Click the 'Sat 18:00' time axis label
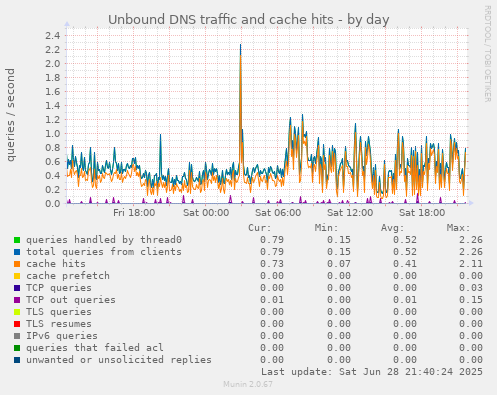This screenshot has width=497, height=395. click(x=422, y=213)
